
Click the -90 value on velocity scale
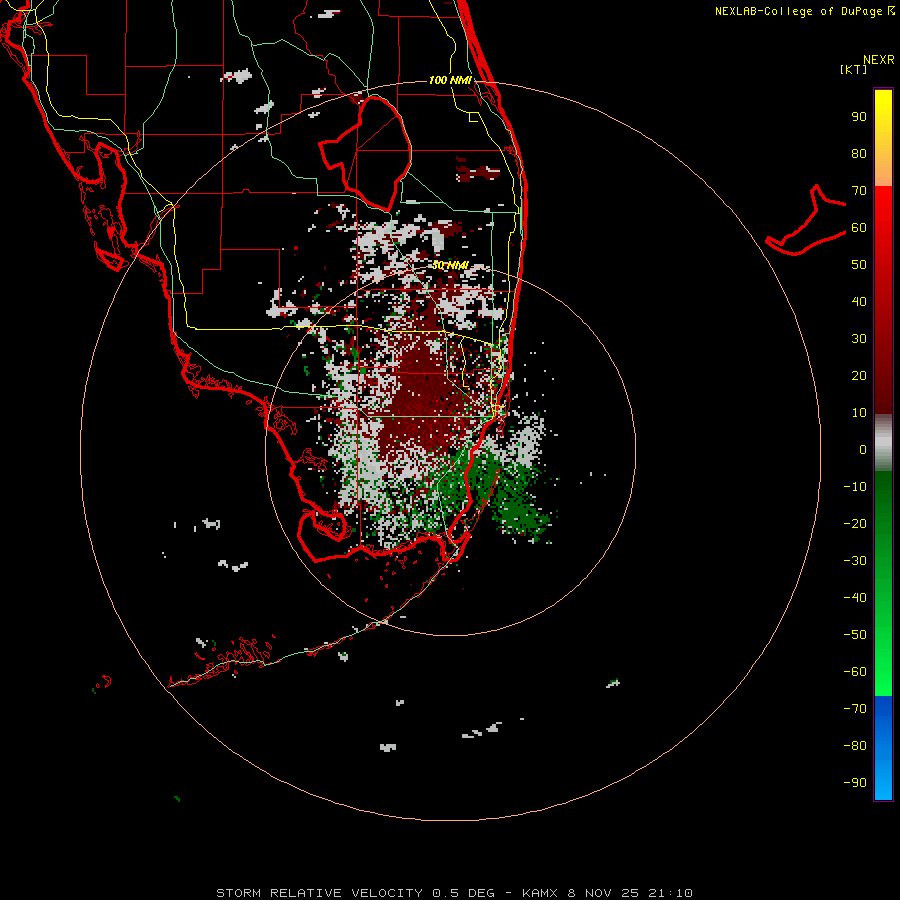pyautogui.click(x=855, y=783)
